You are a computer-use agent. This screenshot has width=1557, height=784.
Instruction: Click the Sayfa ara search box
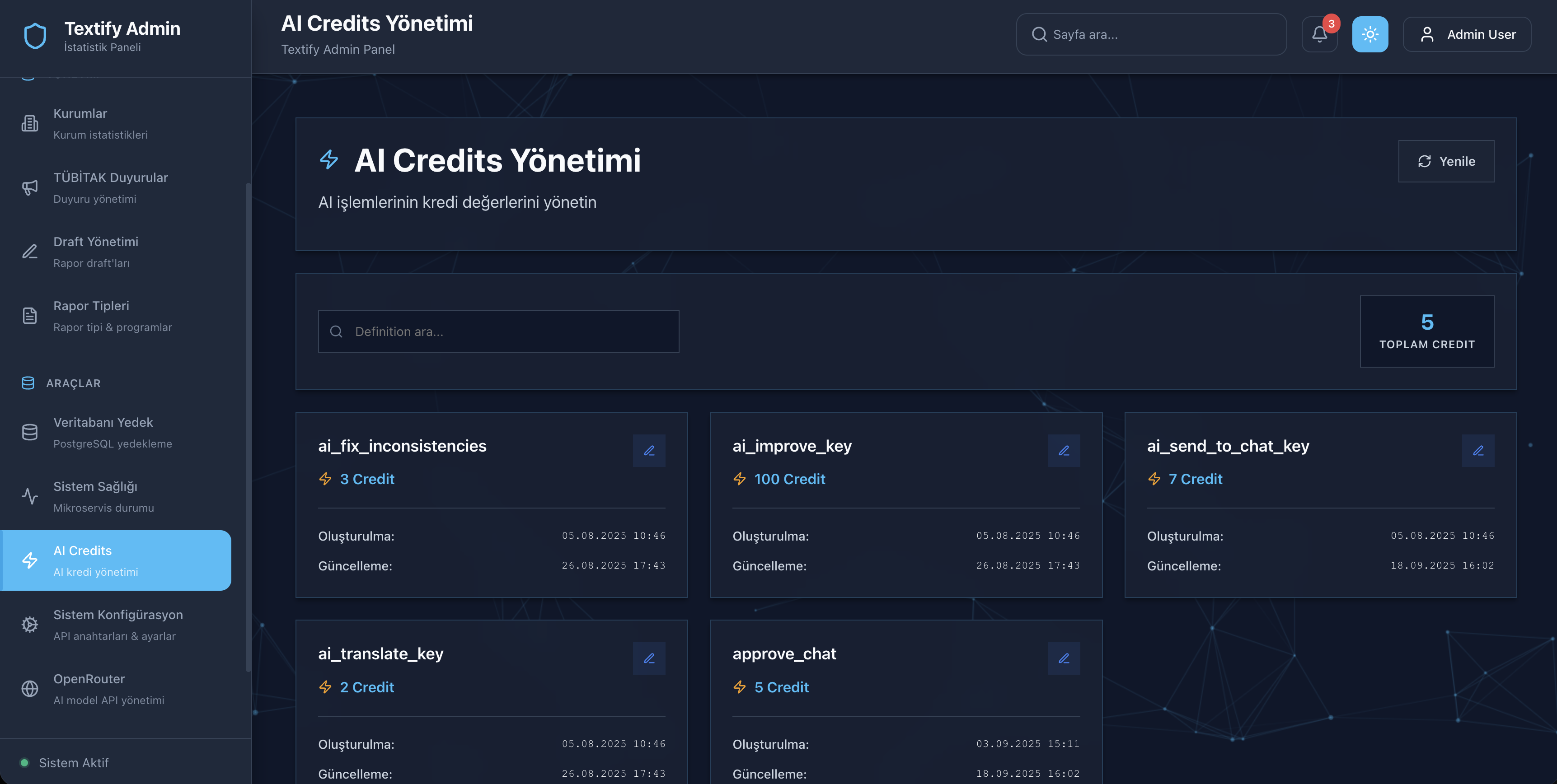[x=1151, y=34]
